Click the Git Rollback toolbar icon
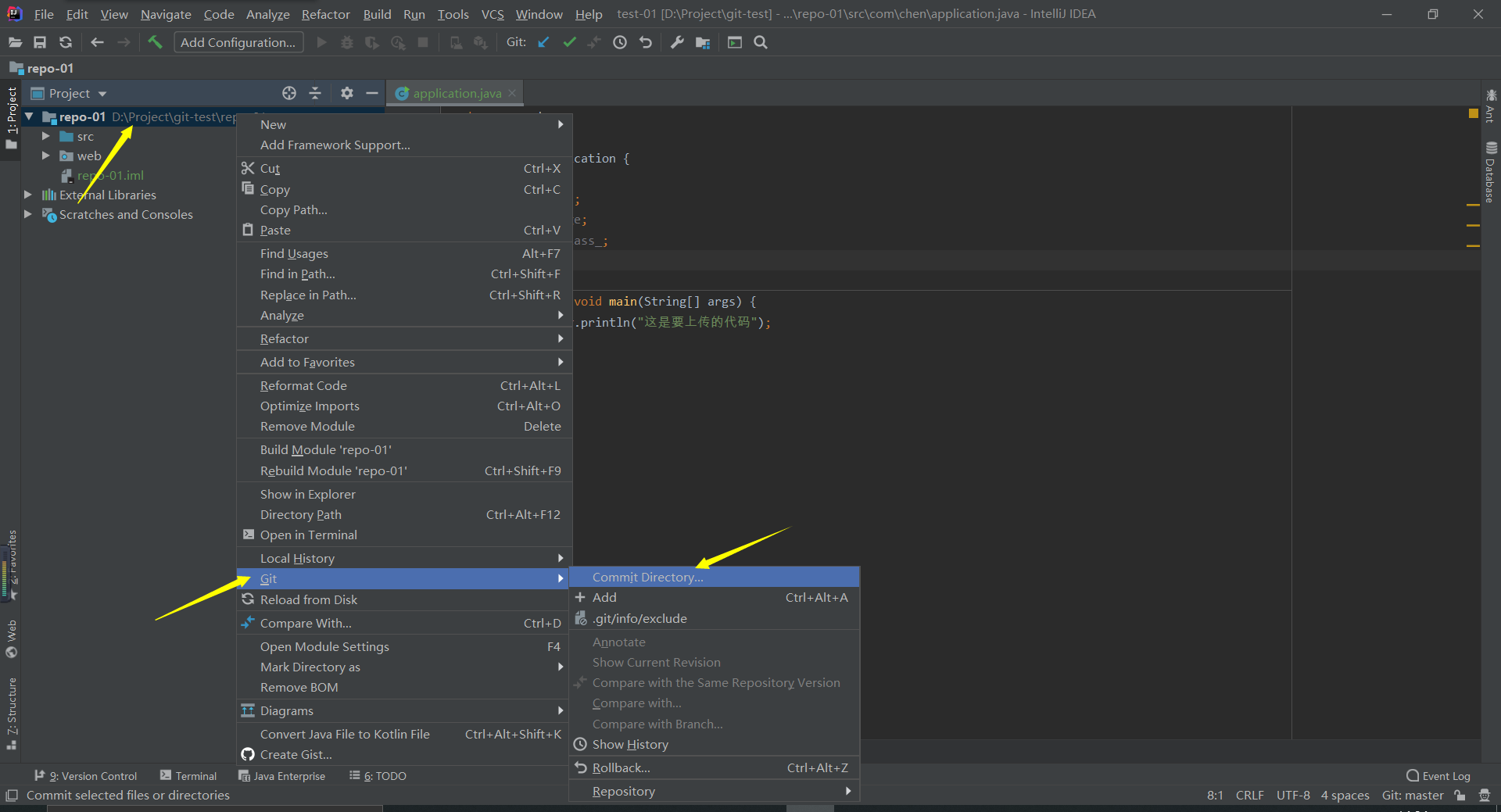This screenshot has width=1501, height=812. click(x=646, y=42)
